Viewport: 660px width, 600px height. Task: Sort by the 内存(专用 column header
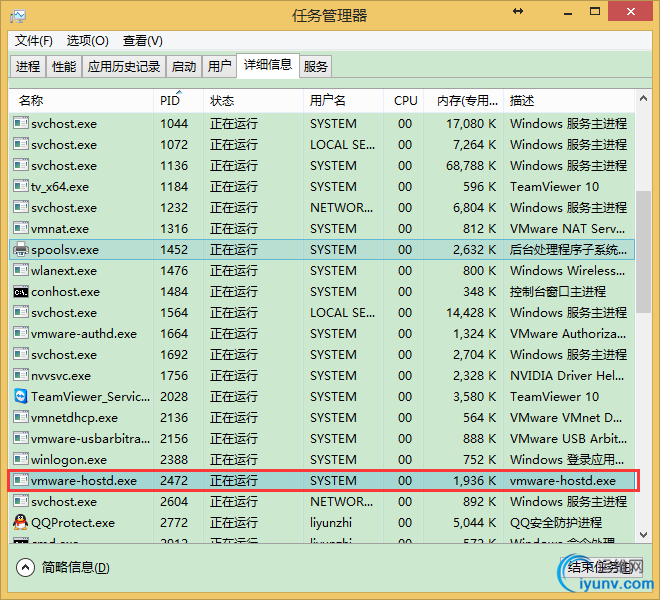[463, 101]
